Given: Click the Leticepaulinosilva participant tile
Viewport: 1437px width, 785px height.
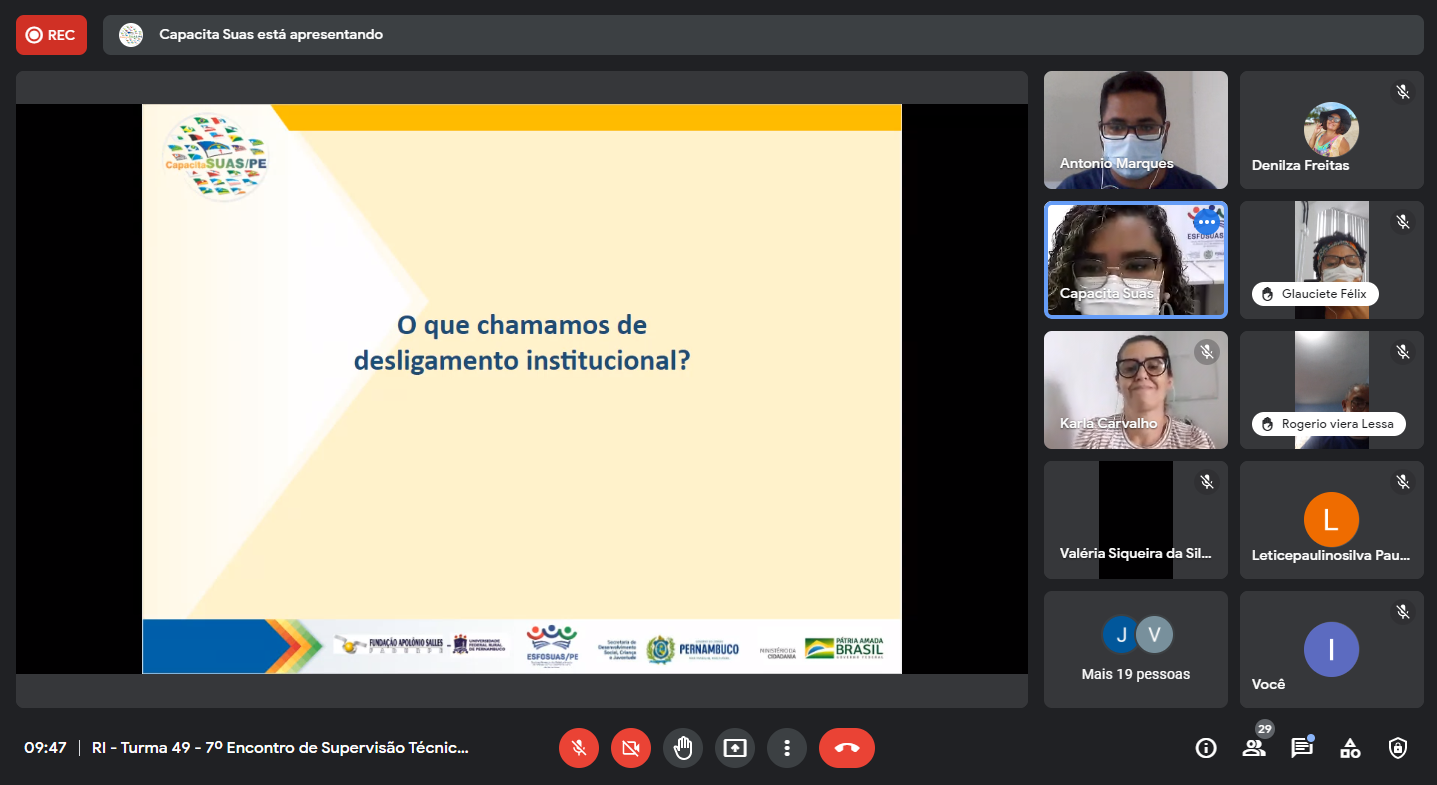Looking at the screenshot, I should 1331,520.
